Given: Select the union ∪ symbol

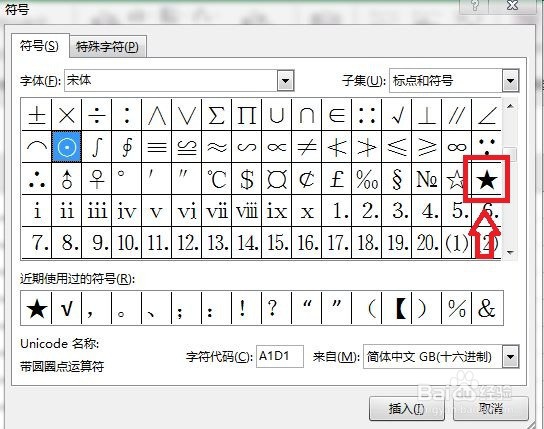Looking at the screenshot, I should (x=277, y=115).
